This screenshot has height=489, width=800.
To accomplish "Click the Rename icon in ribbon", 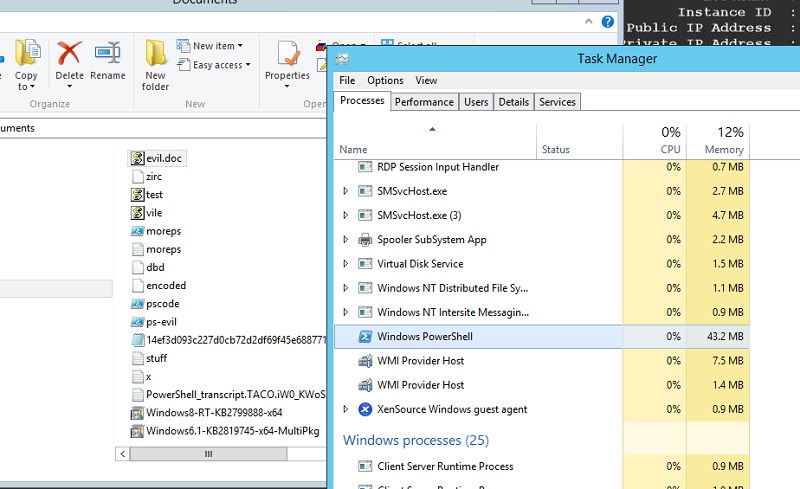I will pyautogui.click(x=107, y=54).
